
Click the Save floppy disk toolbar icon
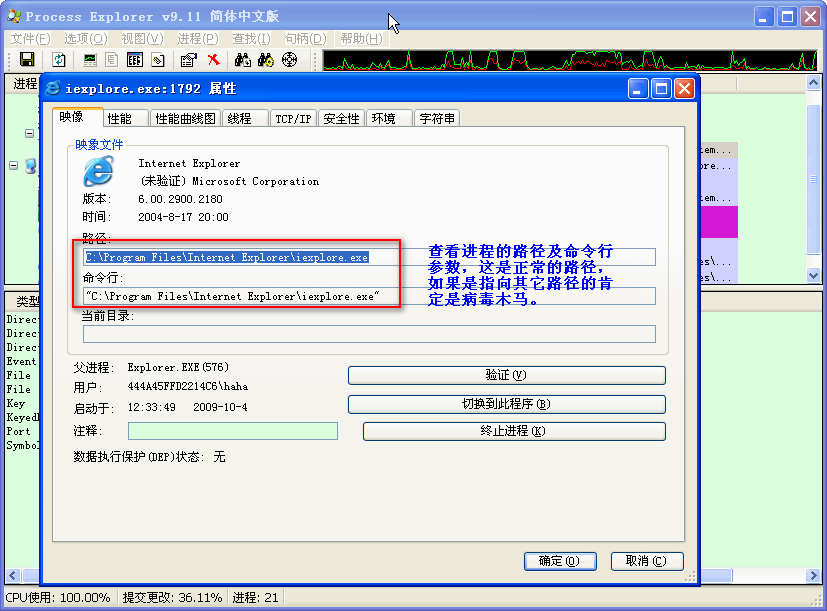27,60
